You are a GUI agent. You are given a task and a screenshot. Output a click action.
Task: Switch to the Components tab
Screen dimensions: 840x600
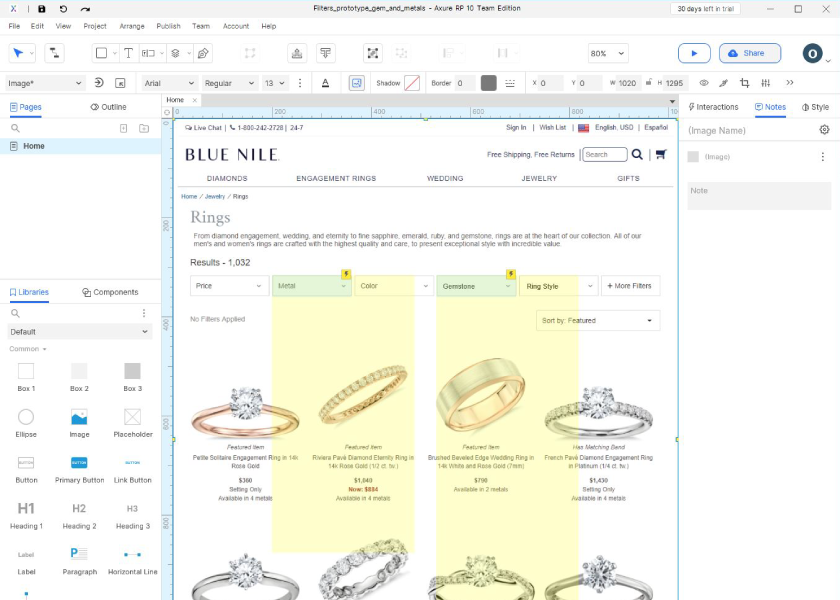(110, 292)
